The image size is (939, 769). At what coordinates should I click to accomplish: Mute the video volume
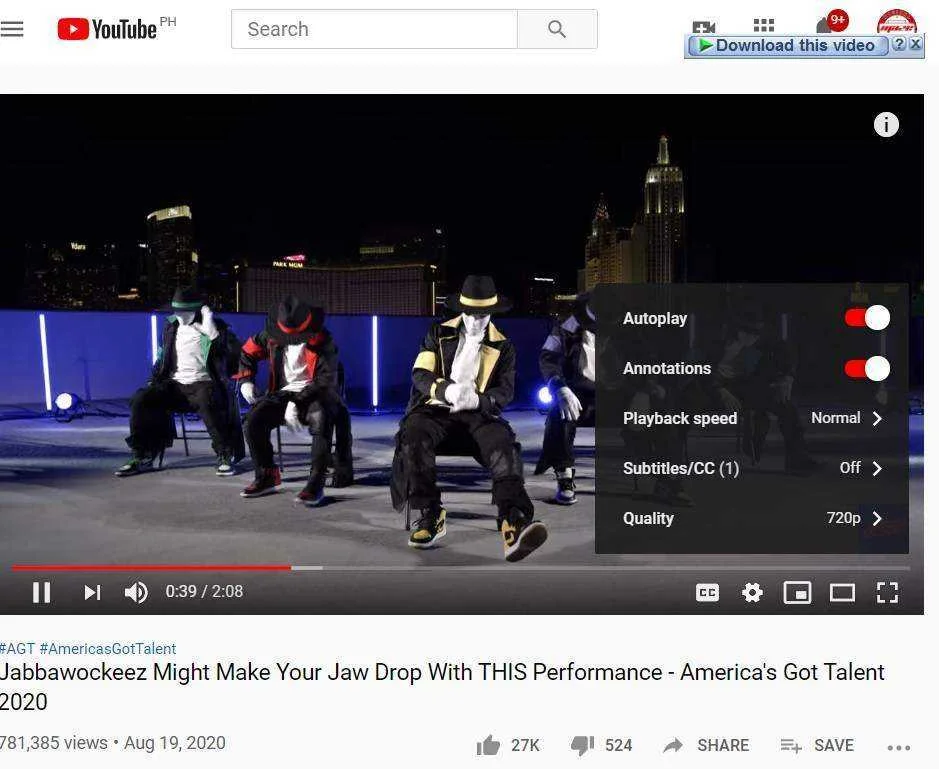[136, 592]
